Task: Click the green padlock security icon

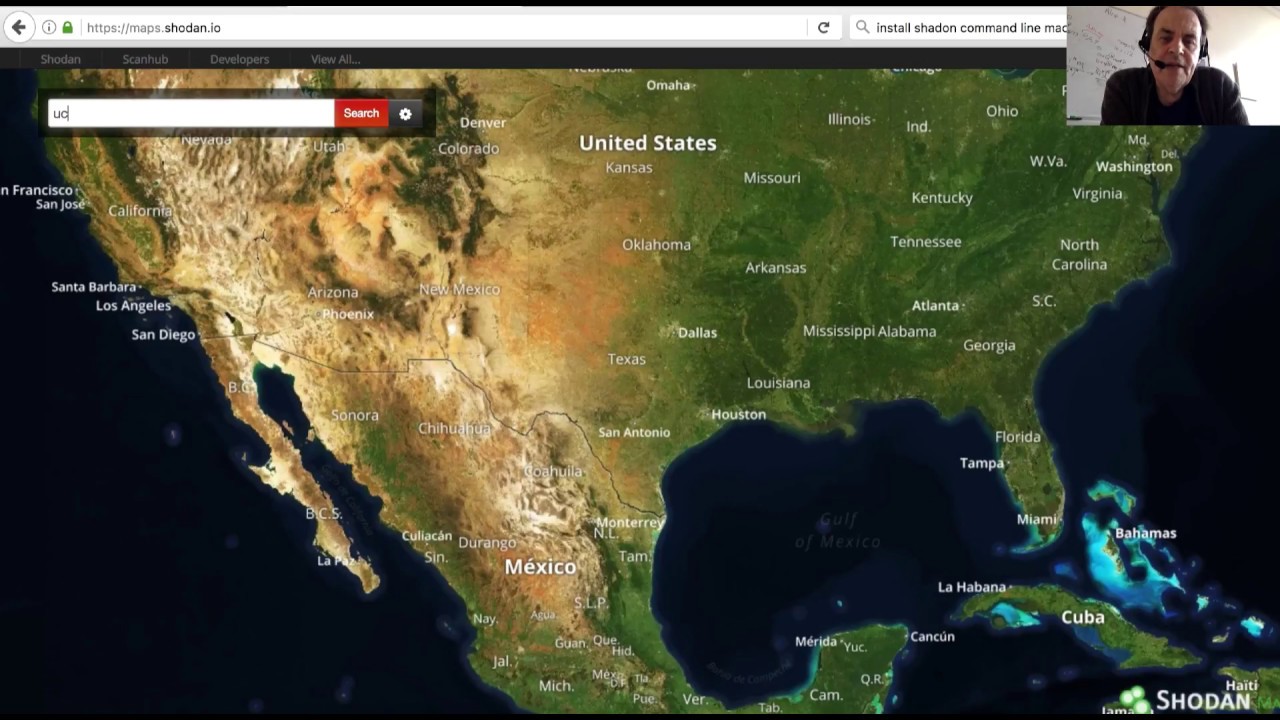Action: (x=68, y=28)
